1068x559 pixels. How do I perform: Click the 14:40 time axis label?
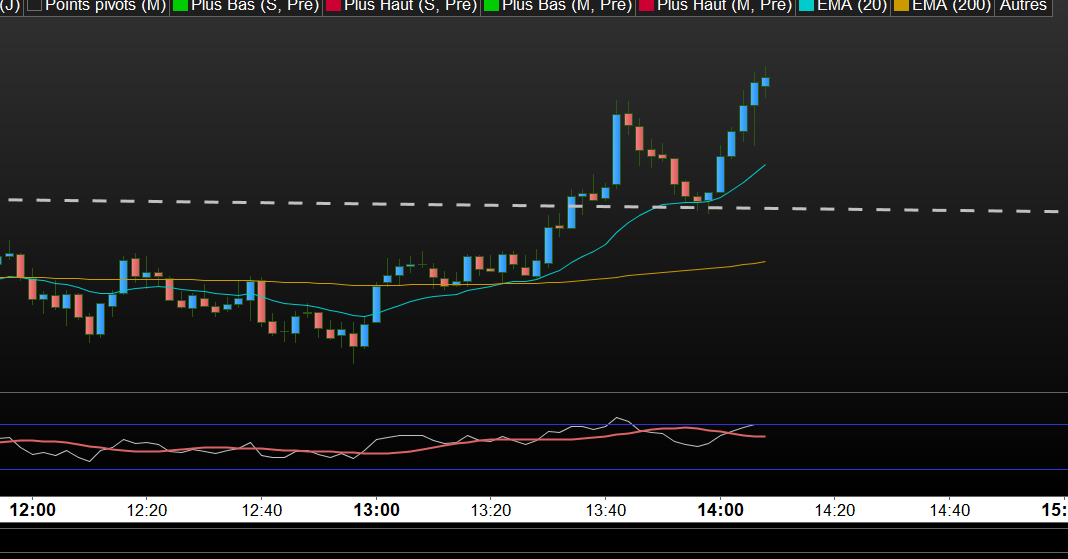[950, 510]
